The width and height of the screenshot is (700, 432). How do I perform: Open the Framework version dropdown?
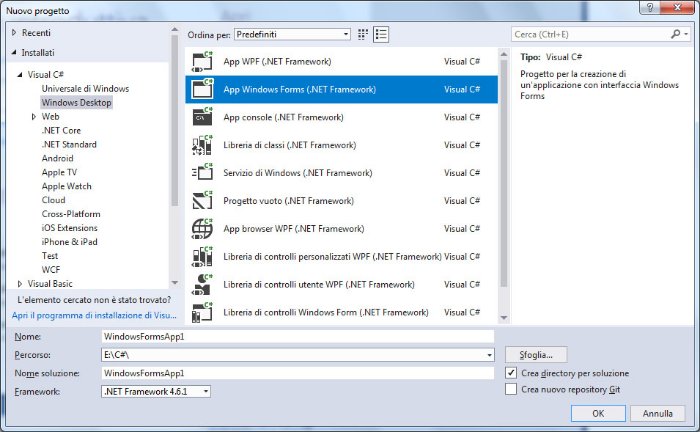pyautogui.click(x=206, y=391)
